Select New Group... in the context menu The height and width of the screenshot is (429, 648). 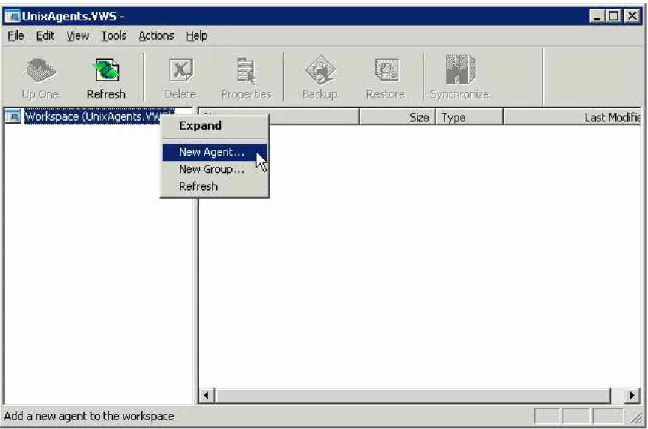point(214,169)
